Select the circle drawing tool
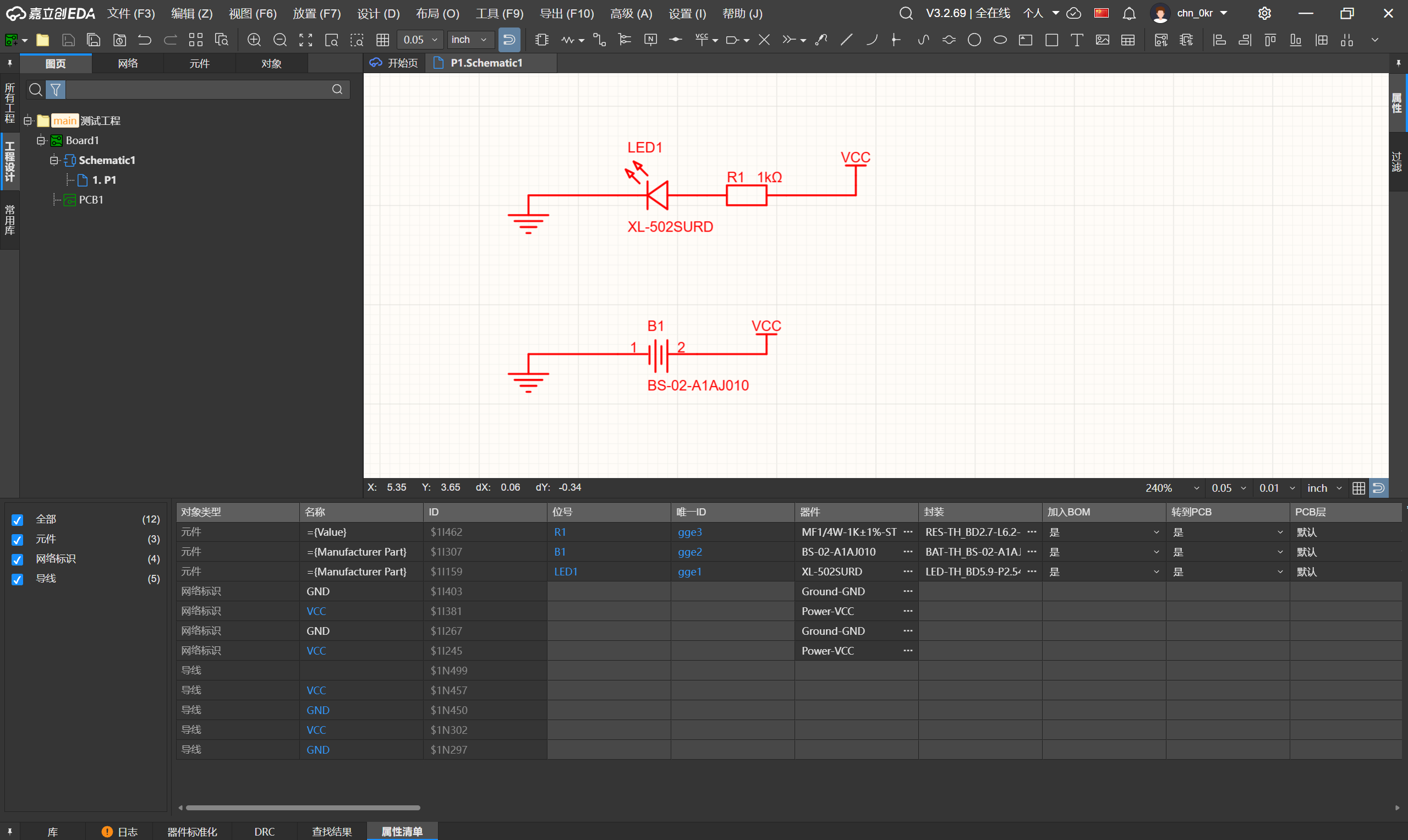 point(974,40)
